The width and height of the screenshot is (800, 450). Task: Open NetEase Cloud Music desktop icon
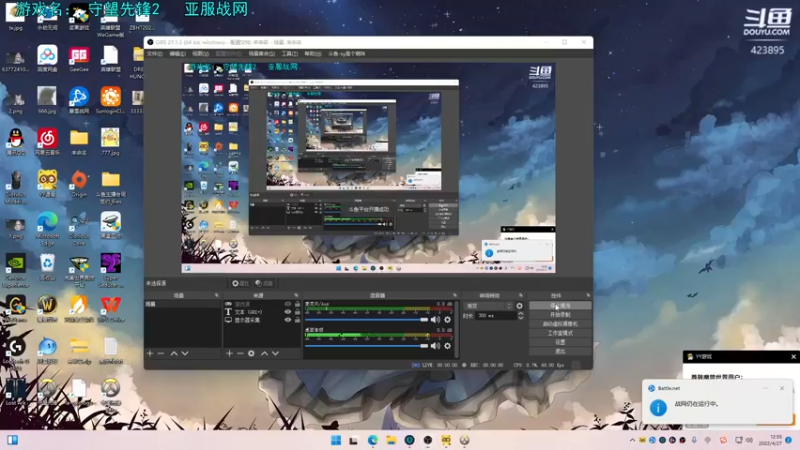pyautogui.click(x=47, y=142)
